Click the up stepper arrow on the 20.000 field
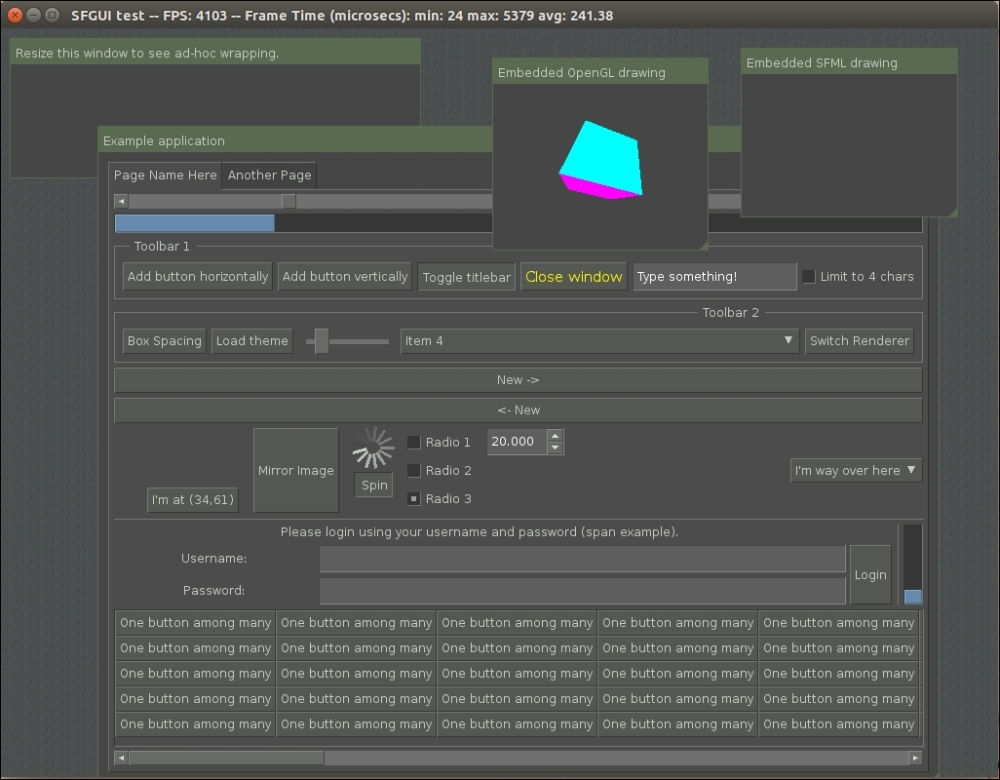The height and width of the screenshot is (780, 1000). click(556, 435)
